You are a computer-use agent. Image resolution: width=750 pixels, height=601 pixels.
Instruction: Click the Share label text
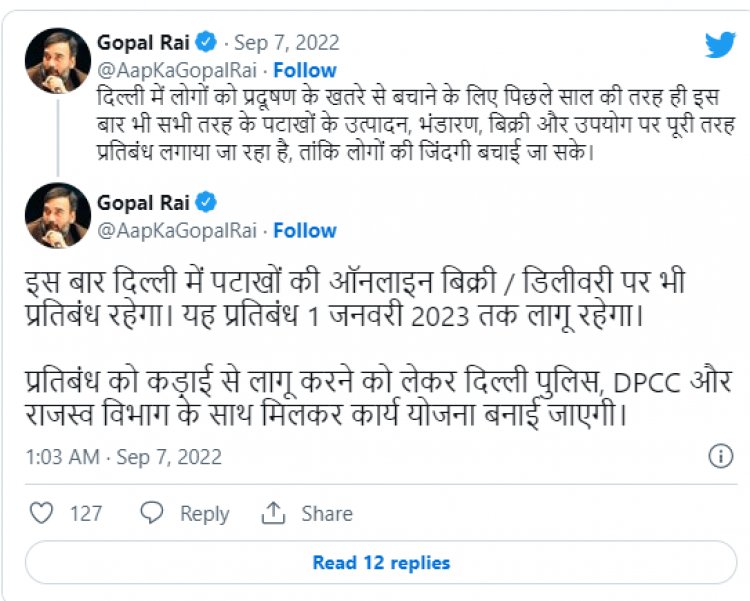pyautogui.click(x=326, y=513)
